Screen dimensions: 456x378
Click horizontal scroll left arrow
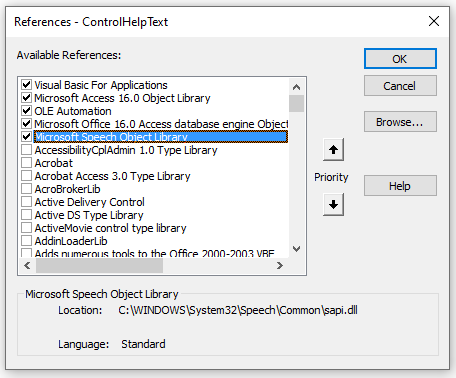27,265
